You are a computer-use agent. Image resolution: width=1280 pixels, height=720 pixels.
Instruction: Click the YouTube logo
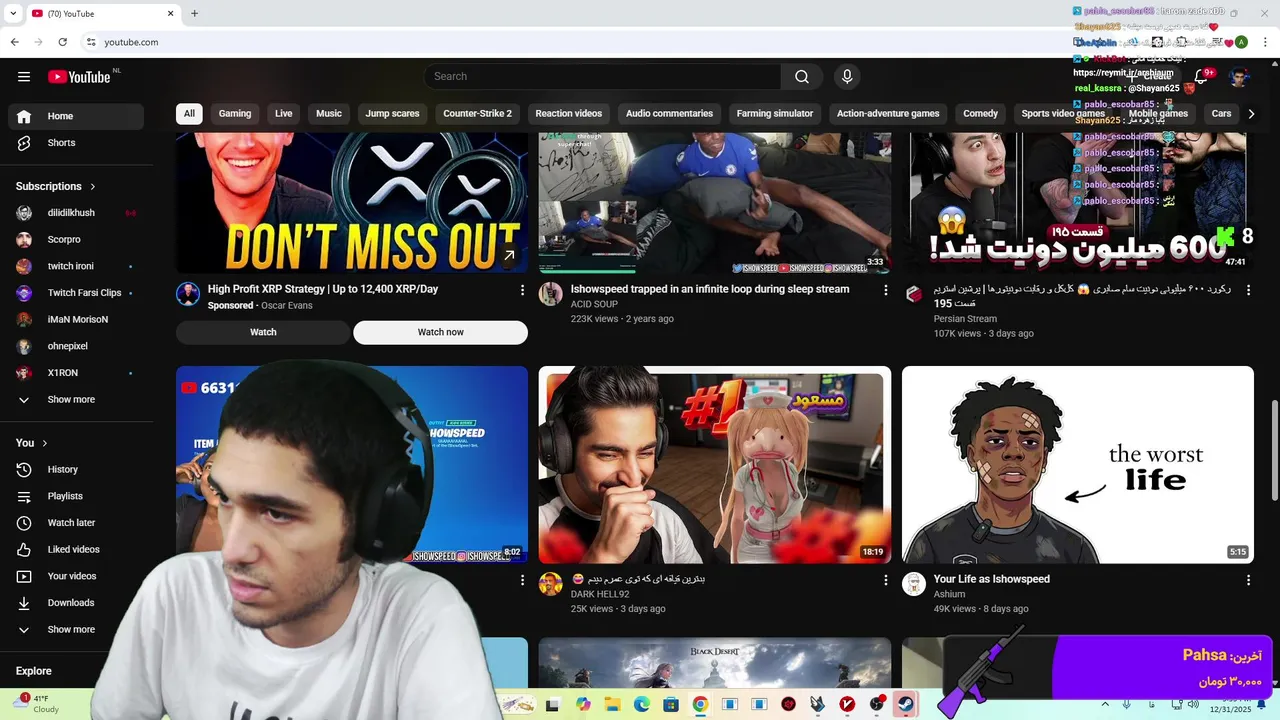point(79,77)
